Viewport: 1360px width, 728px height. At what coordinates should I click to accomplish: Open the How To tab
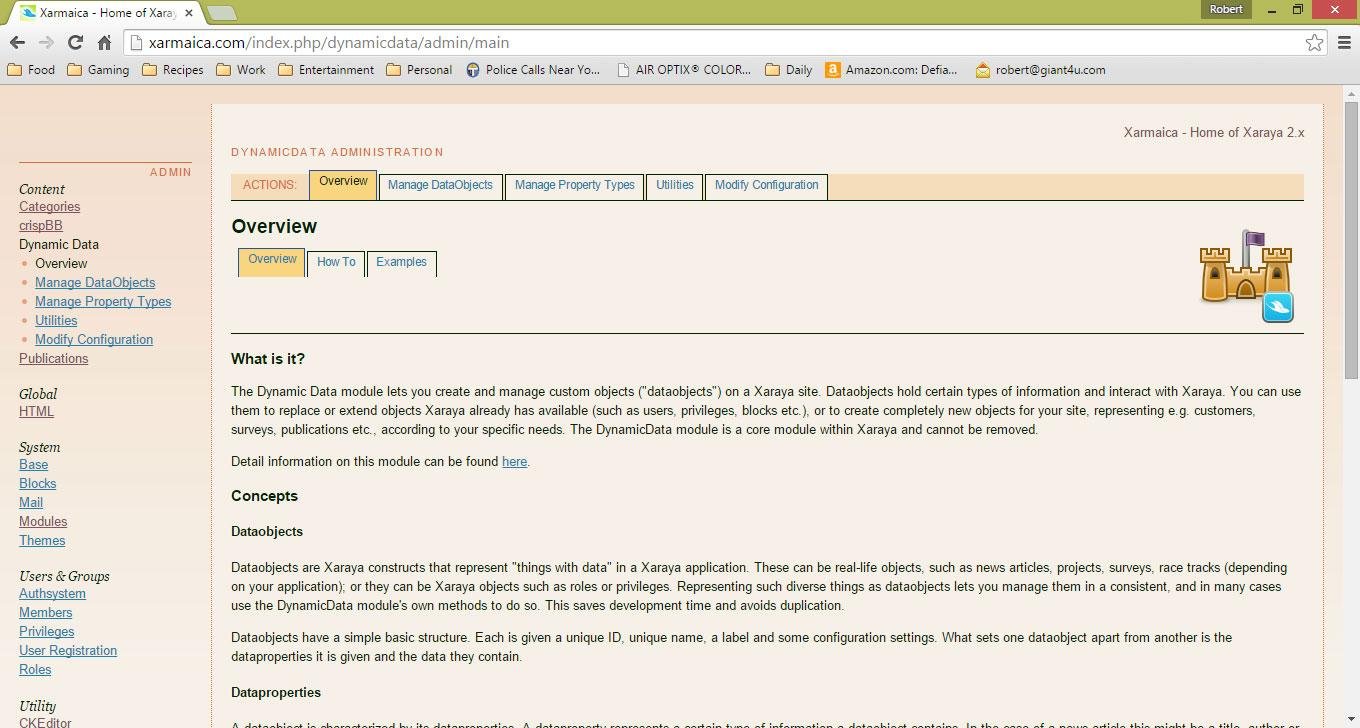point(335,262)
